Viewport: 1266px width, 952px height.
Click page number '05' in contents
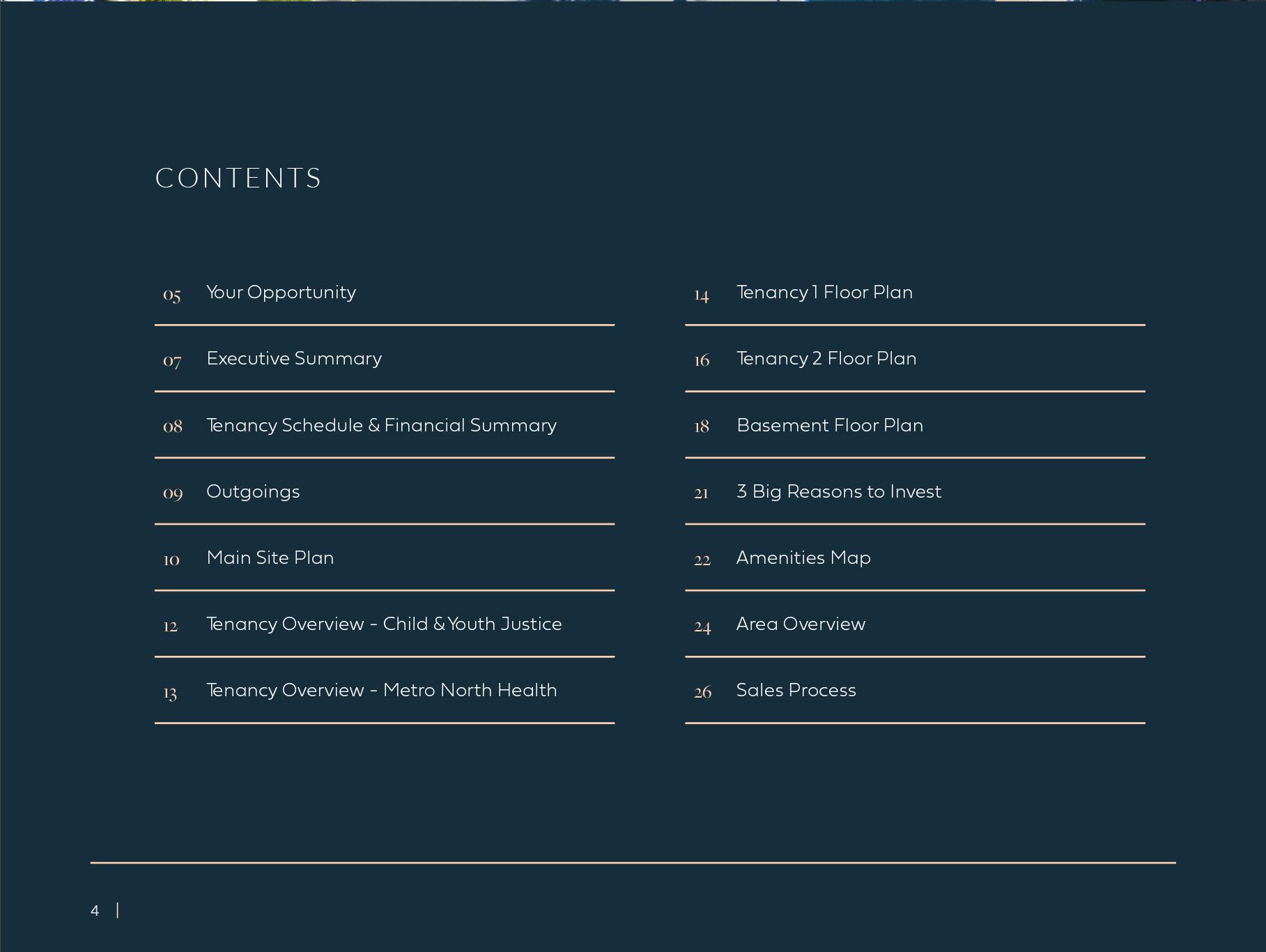click(x=171, y=295)
